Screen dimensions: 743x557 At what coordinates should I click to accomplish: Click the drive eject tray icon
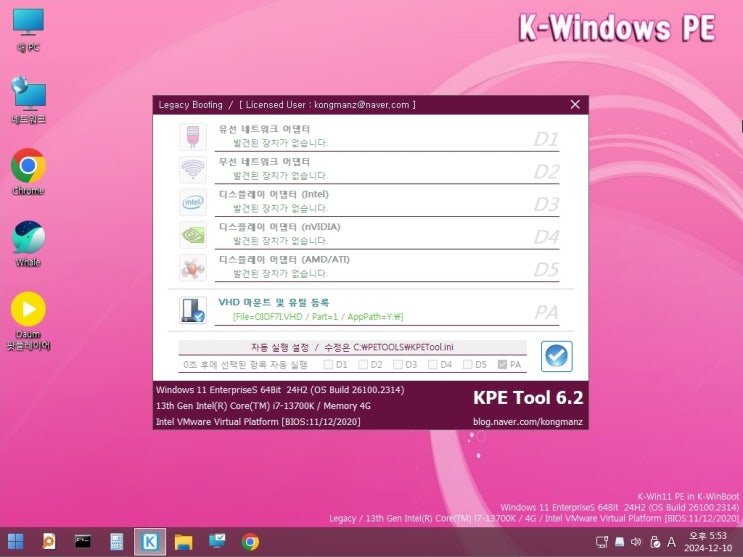tap(619, 542)
